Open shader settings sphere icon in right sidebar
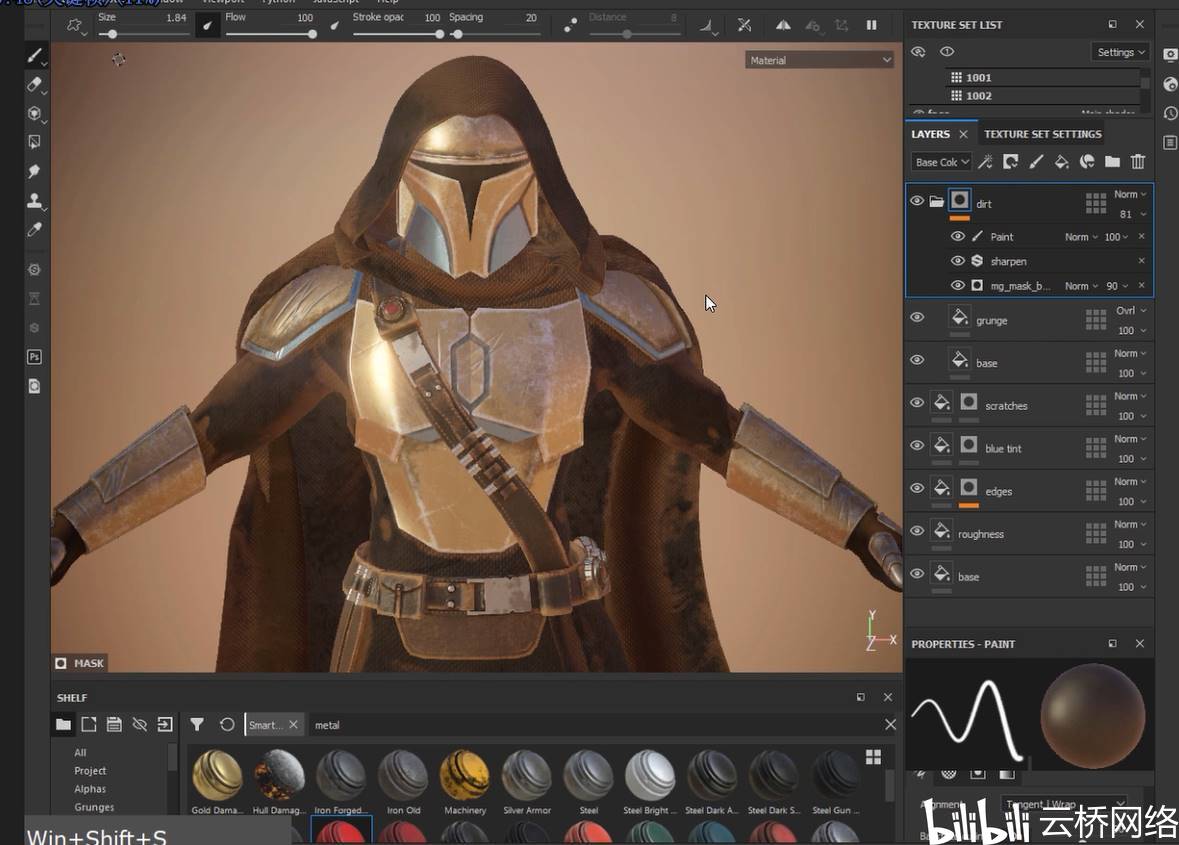 pyautogui.click(x=1170, y=84)
